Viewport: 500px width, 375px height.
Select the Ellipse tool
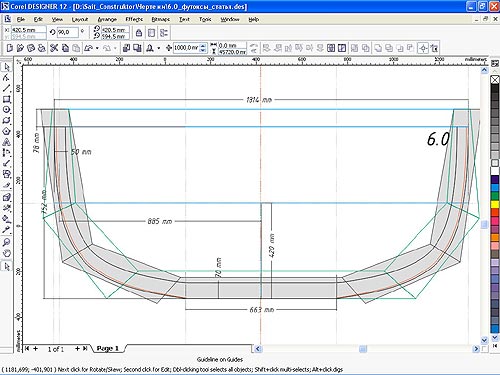click(x=7, y=110)
